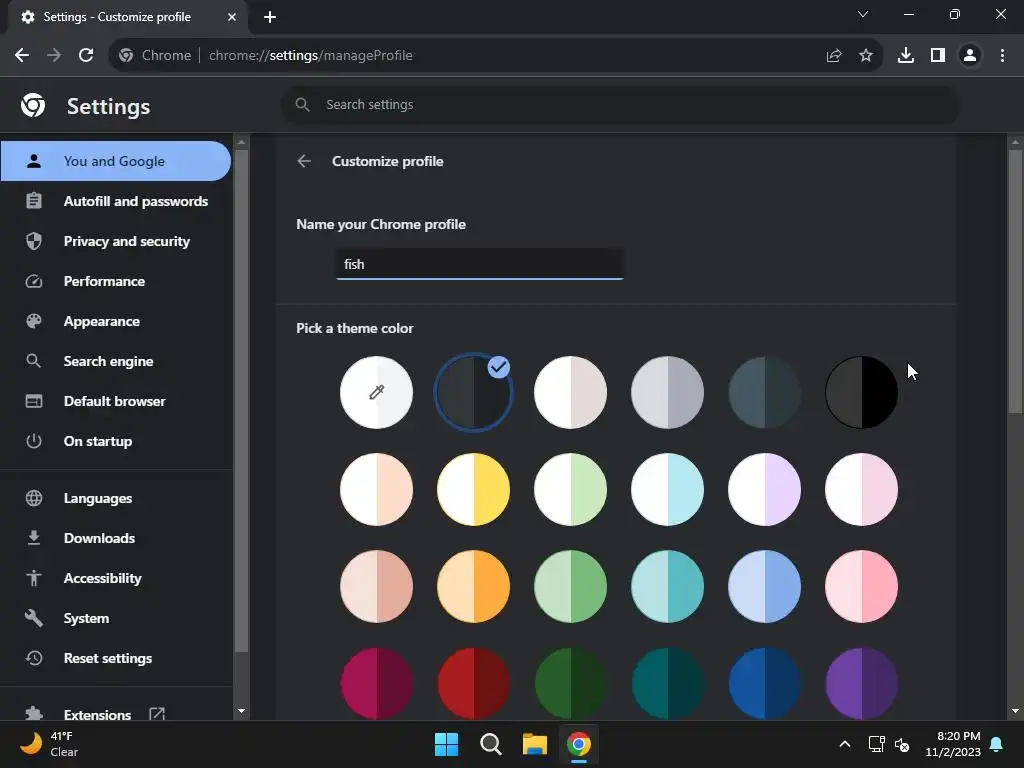Select the white and light green swatch

[x=570, y=490]
